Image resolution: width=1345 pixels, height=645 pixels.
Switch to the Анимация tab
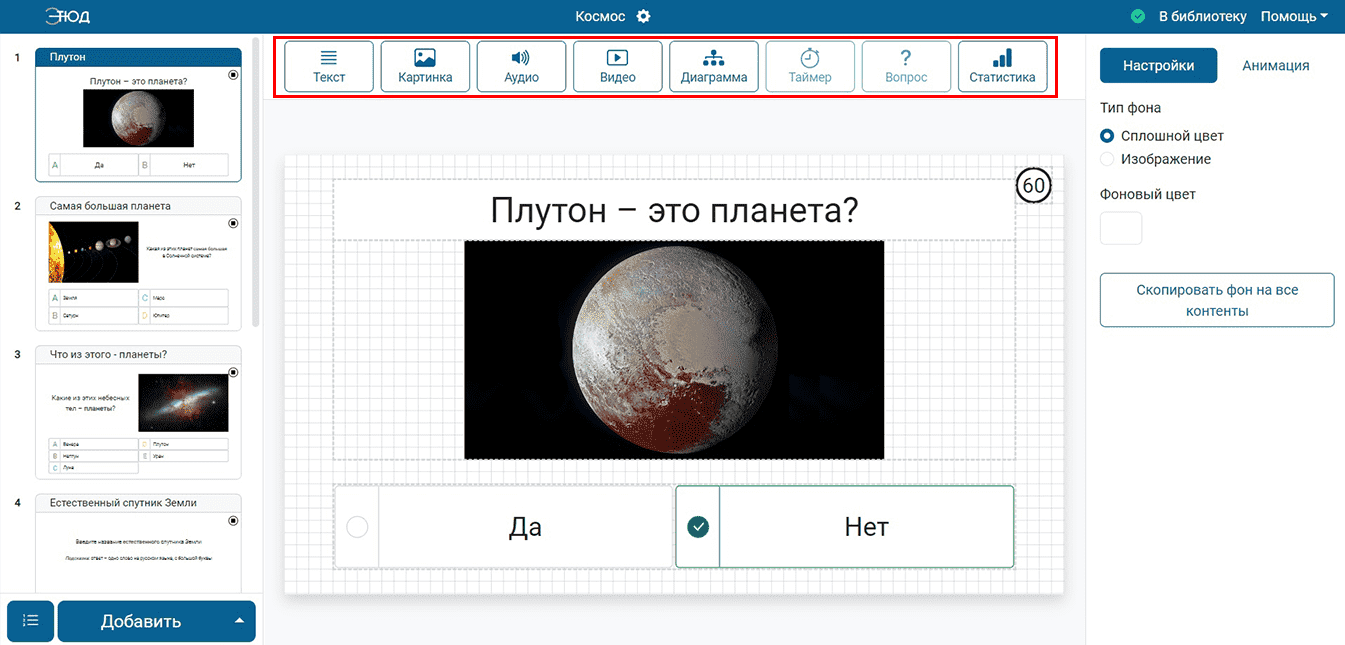pos(1276,65)
